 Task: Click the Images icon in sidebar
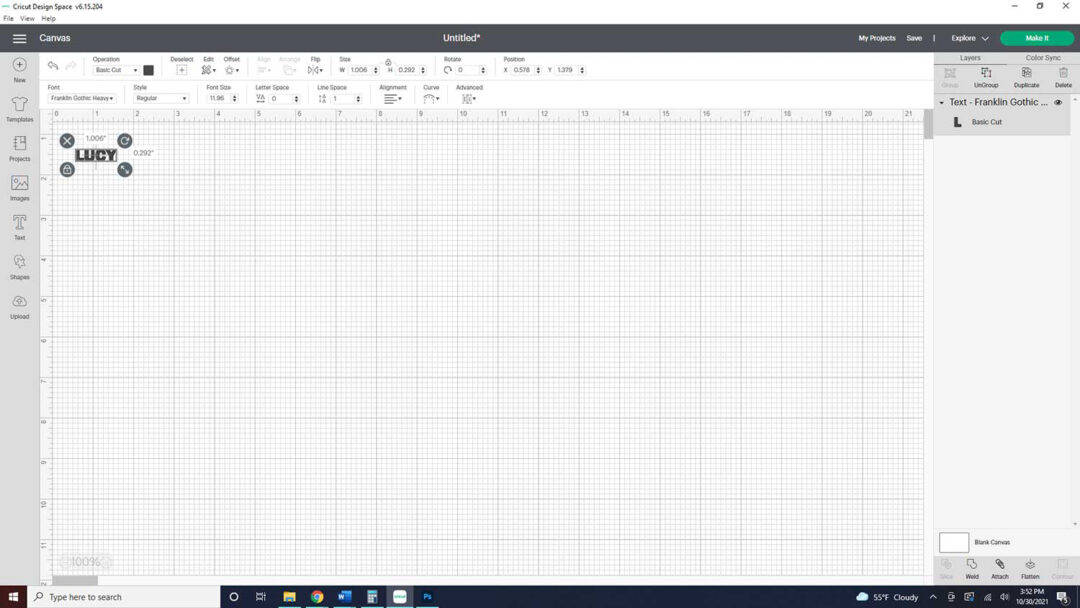coord(19,185)
